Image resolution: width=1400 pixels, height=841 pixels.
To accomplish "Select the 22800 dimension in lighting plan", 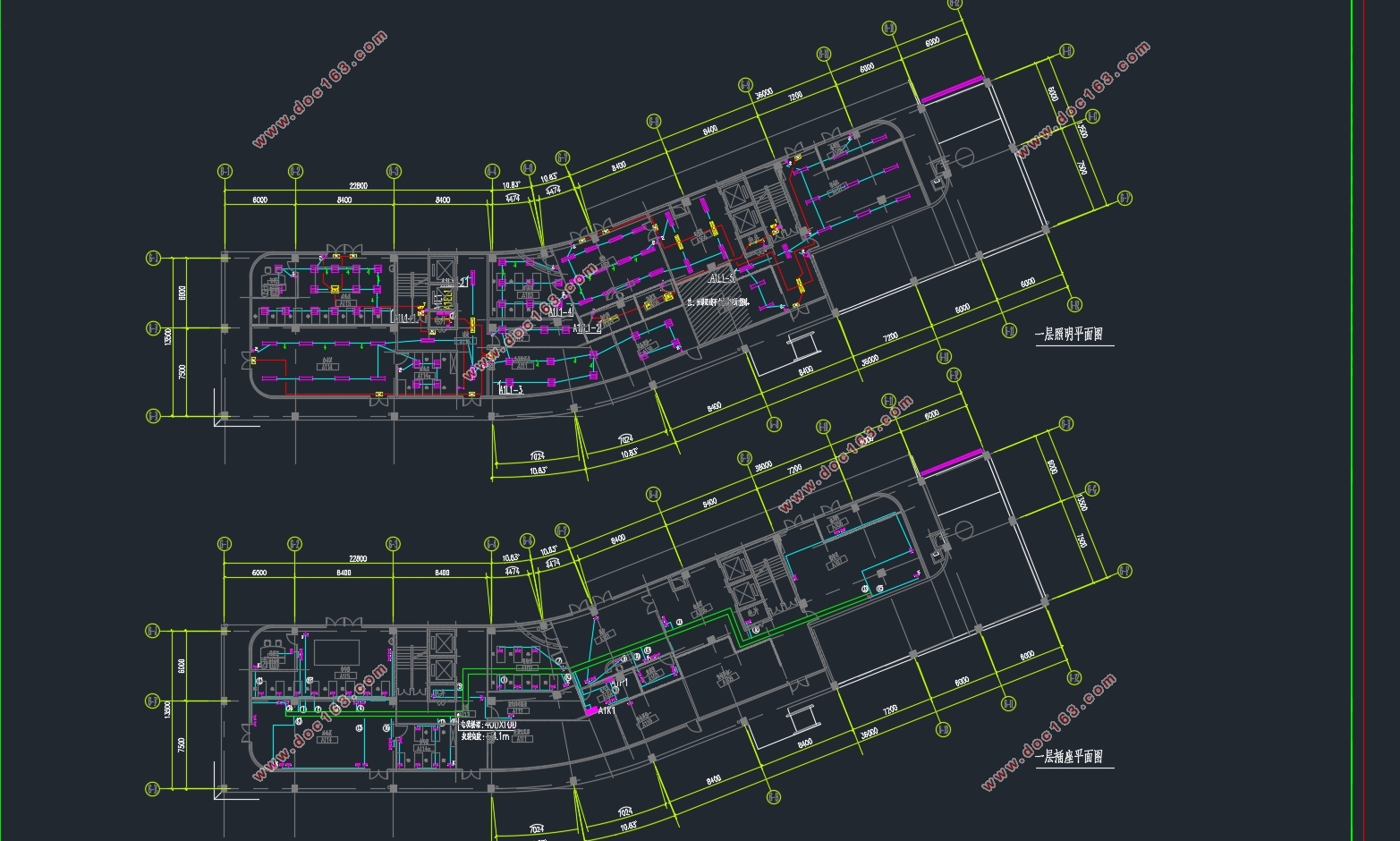I will 357,186.
